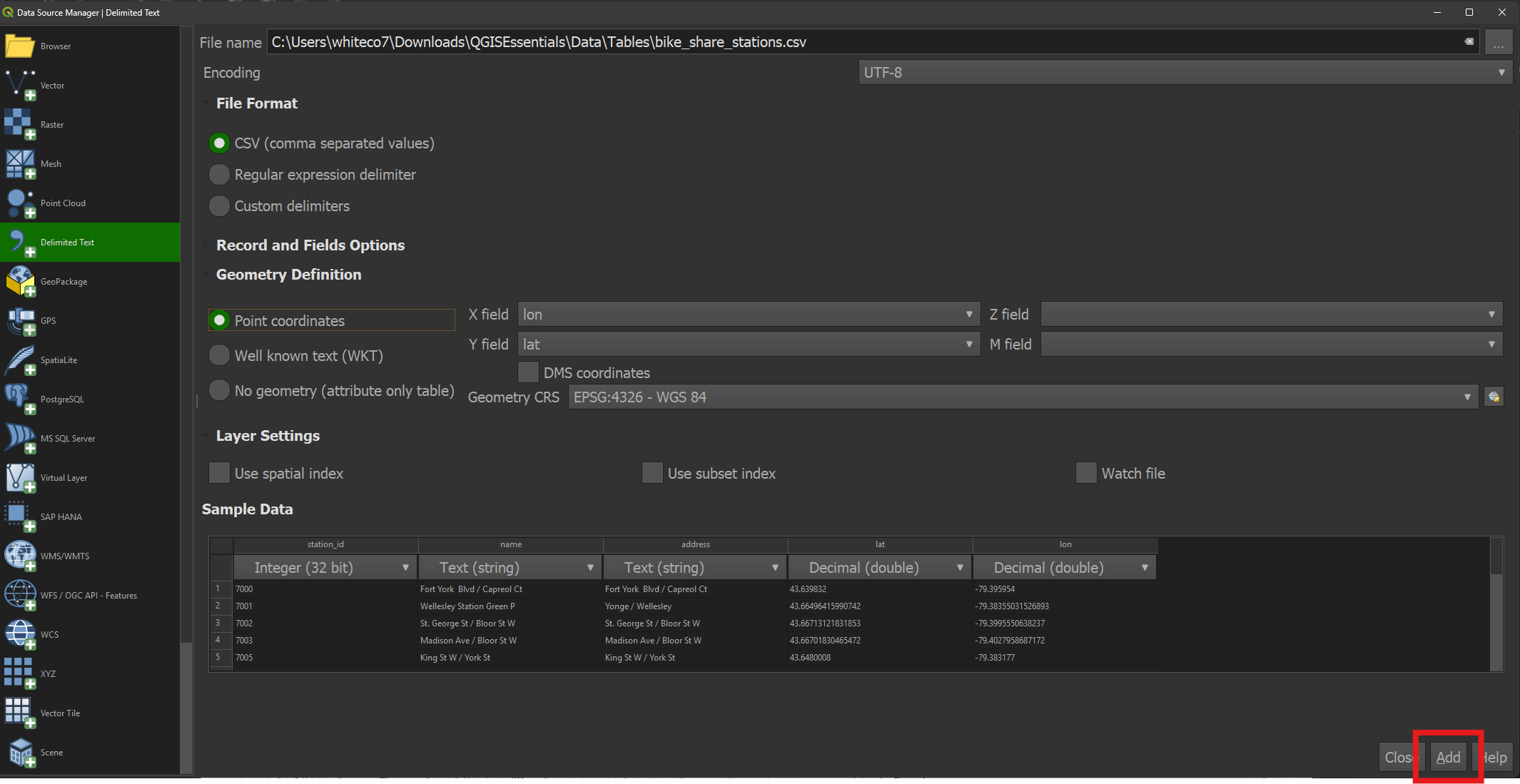Clear the File name field contents
1520x784 pixels.
click(1469, 41)
